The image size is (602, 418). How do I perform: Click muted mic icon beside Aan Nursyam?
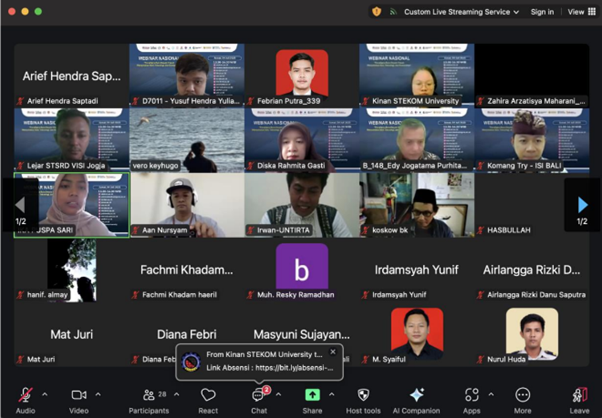tap(136, 230)
